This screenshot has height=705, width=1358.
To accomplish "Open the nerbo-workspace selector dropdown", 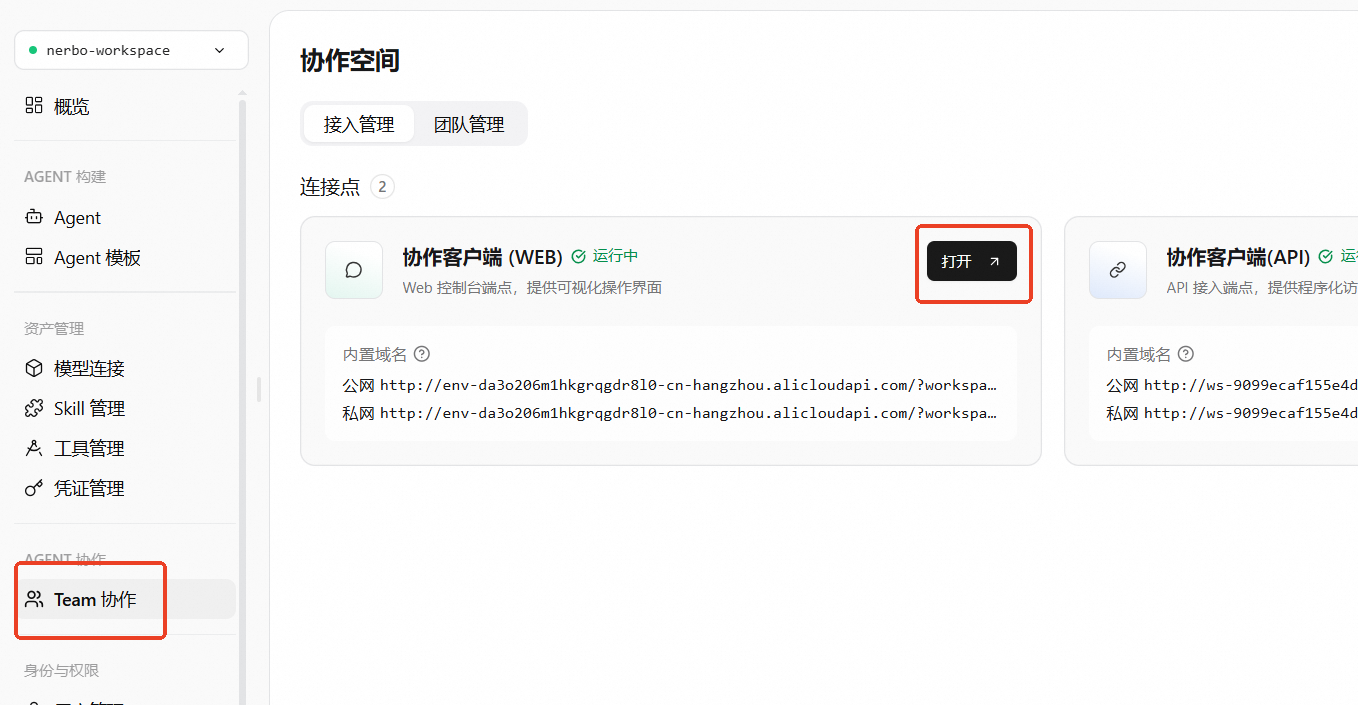I will (131, 50).
